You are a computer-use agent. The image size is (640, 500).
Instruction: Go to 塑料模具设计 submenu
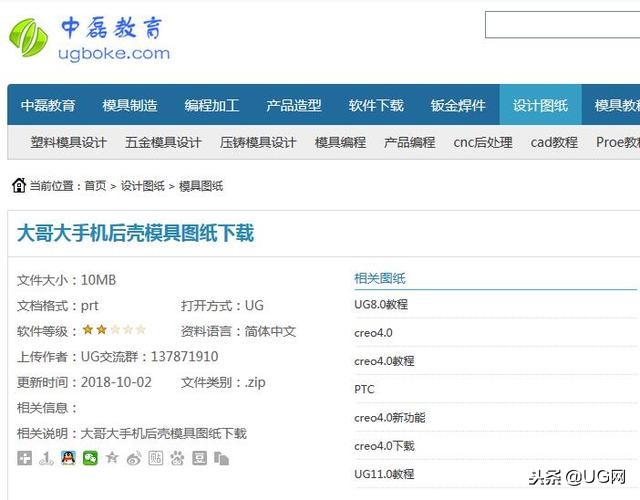pyautogui.click(x=69, y=142)
